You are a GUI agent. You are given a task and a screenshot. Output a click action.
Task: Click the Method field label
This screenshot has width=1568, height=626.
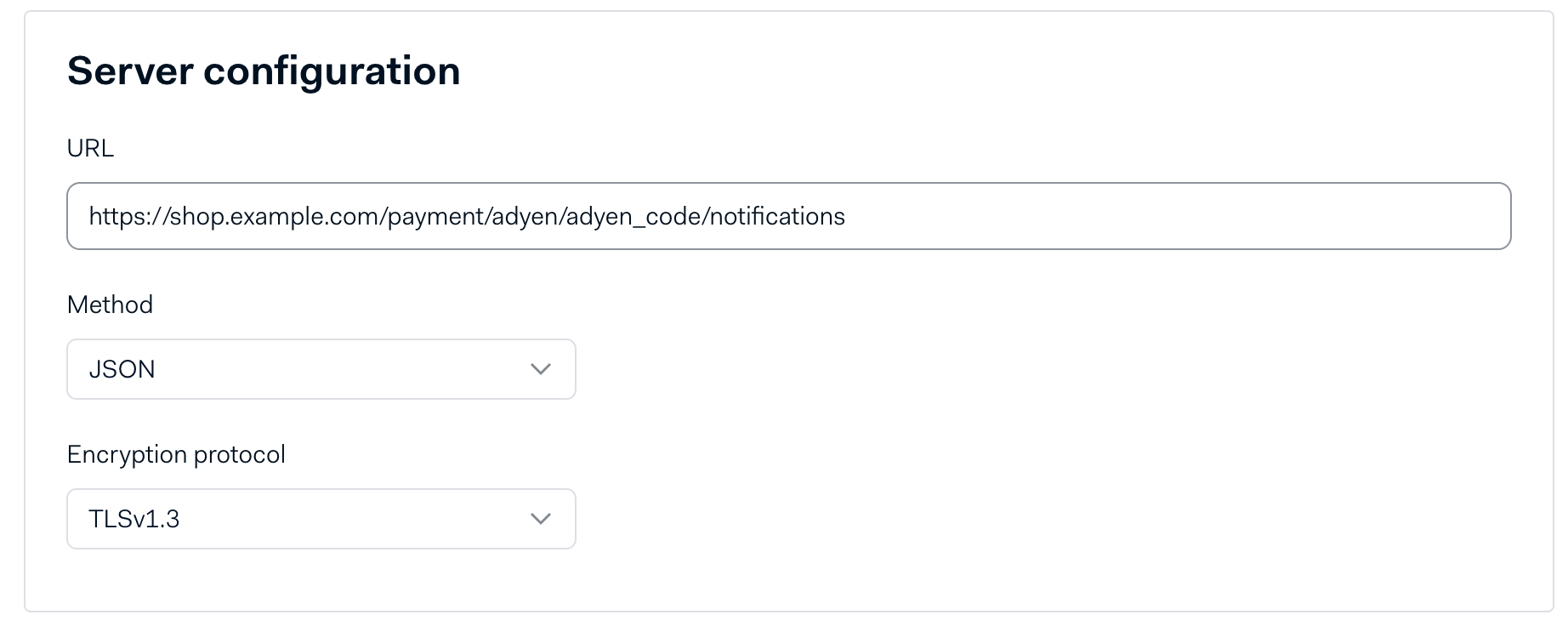(x=110, y=304)
